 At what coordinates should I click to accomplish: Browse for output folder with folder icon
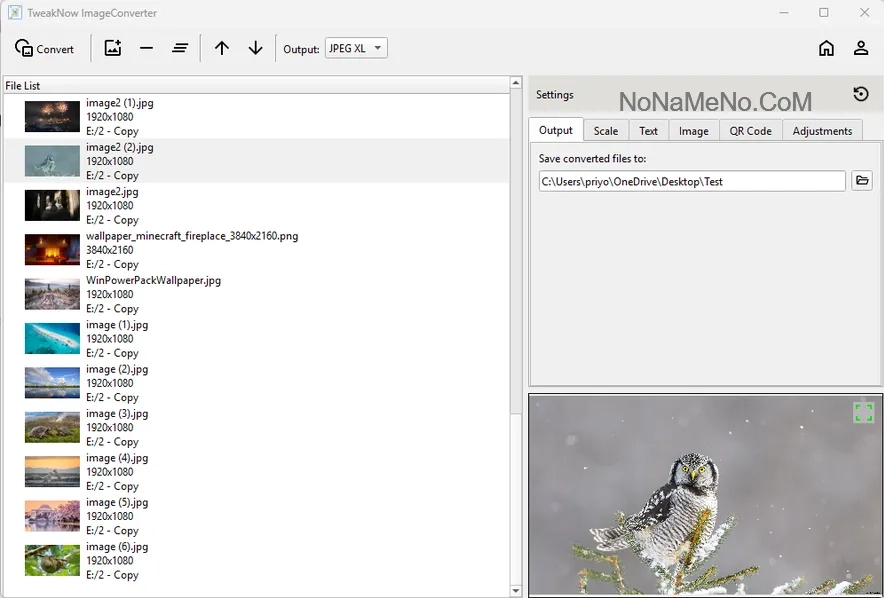point(861,181)
